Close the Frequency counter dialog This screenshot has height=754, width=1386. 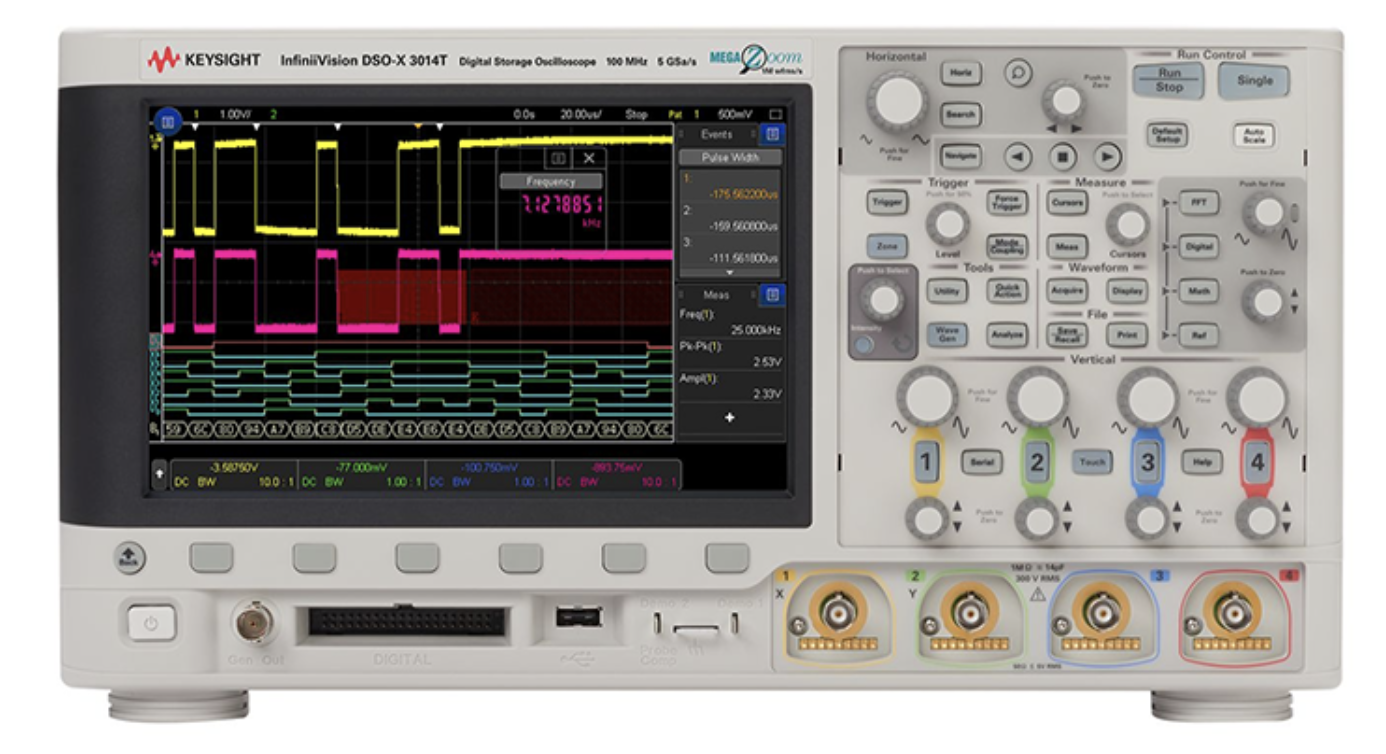588,158
